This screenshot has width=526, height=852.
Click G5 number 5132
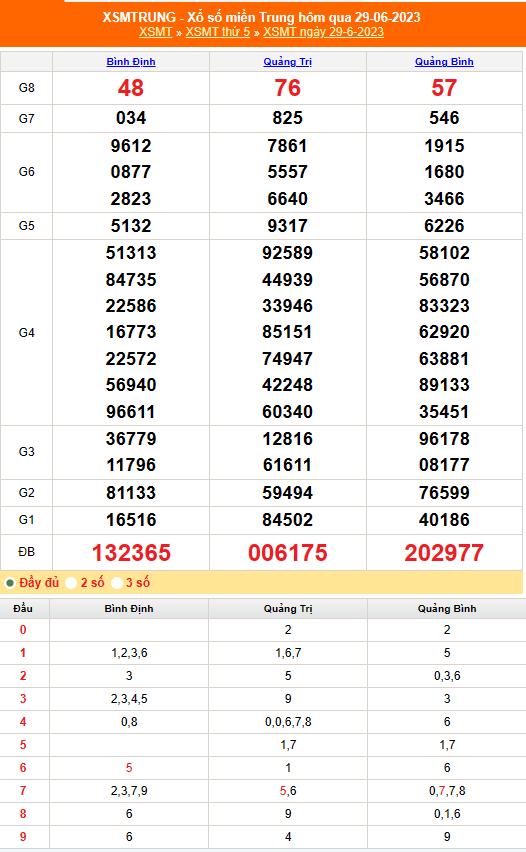pos(131,226)
